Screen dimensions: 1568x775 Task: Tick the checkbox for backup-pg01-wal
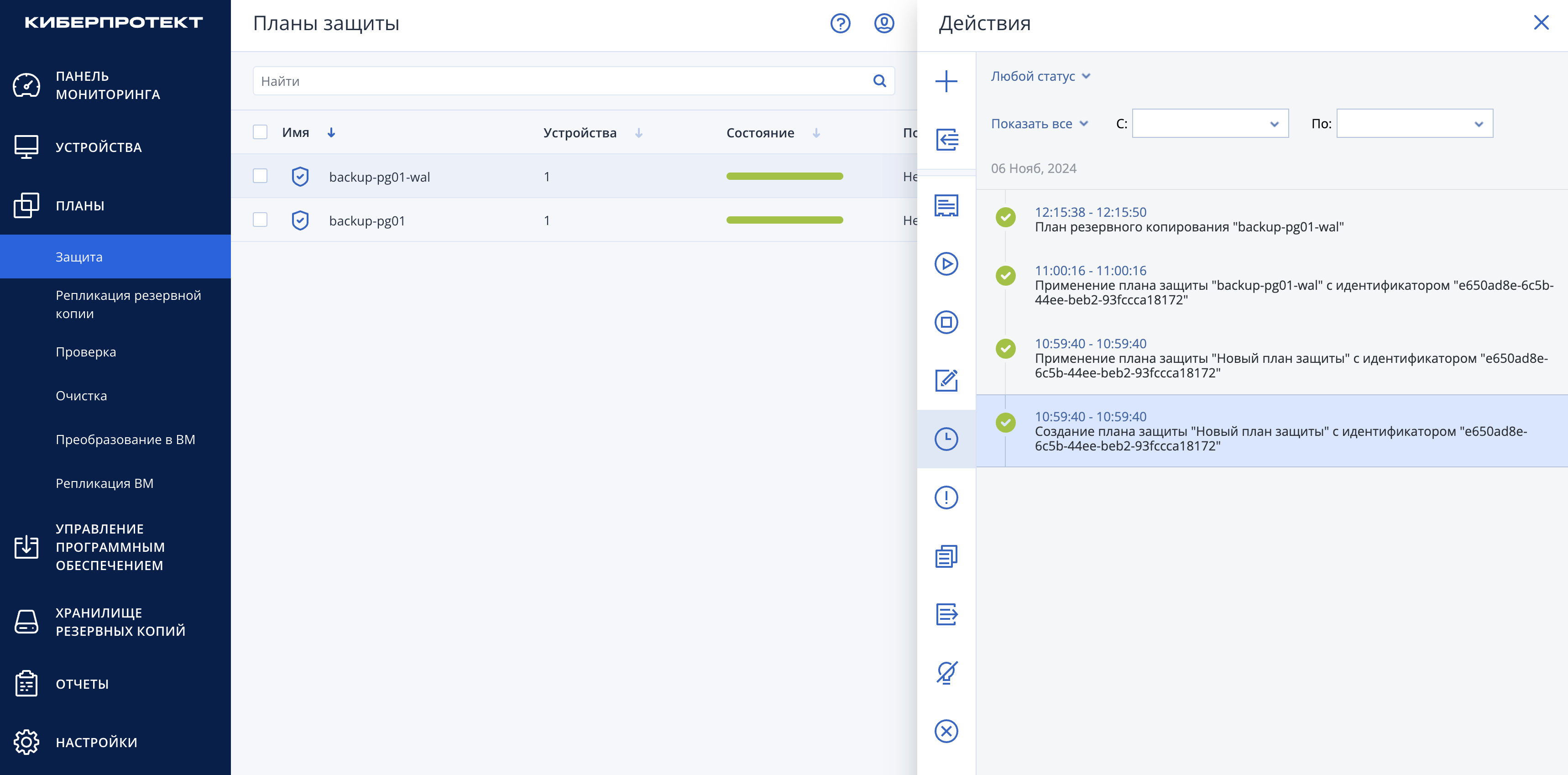[x=260, y=176]
